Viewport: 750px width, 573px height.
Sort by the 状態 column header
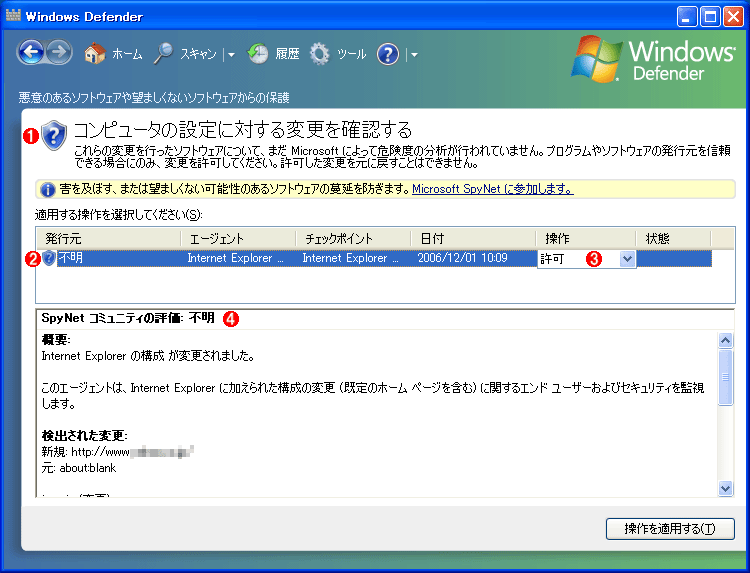673,238
